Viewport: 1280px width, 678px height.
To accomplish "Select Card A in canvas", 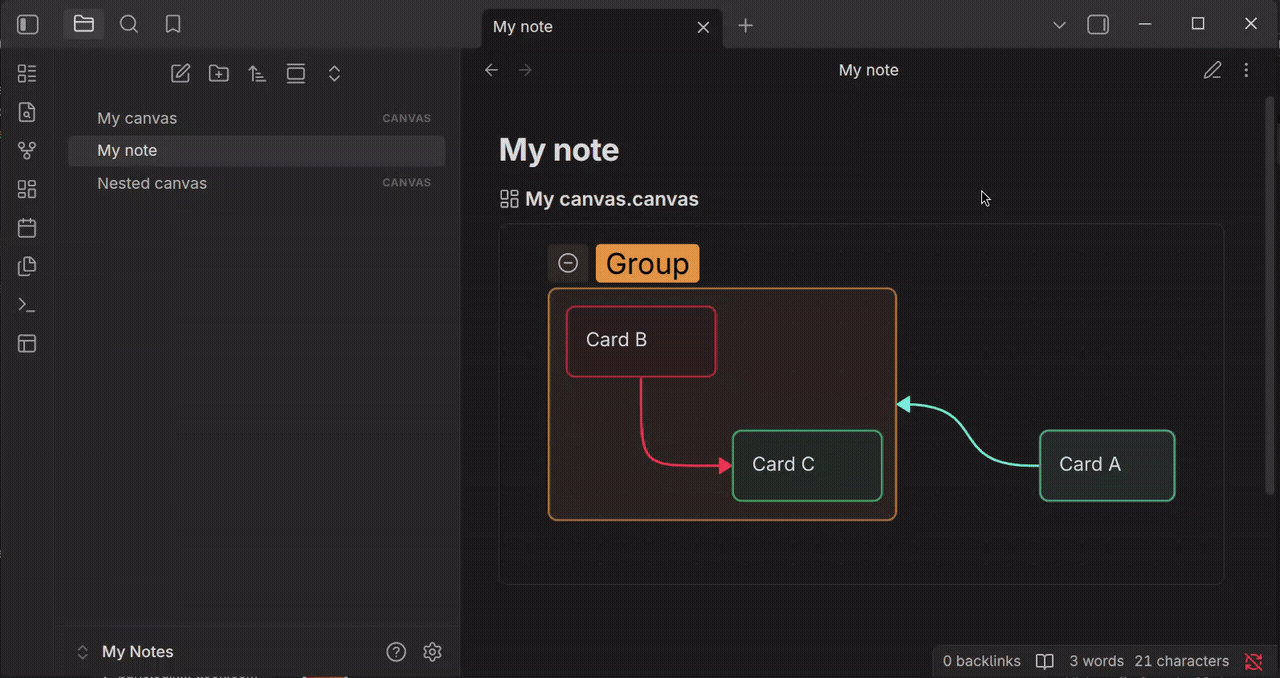I will coord(1107,466).
